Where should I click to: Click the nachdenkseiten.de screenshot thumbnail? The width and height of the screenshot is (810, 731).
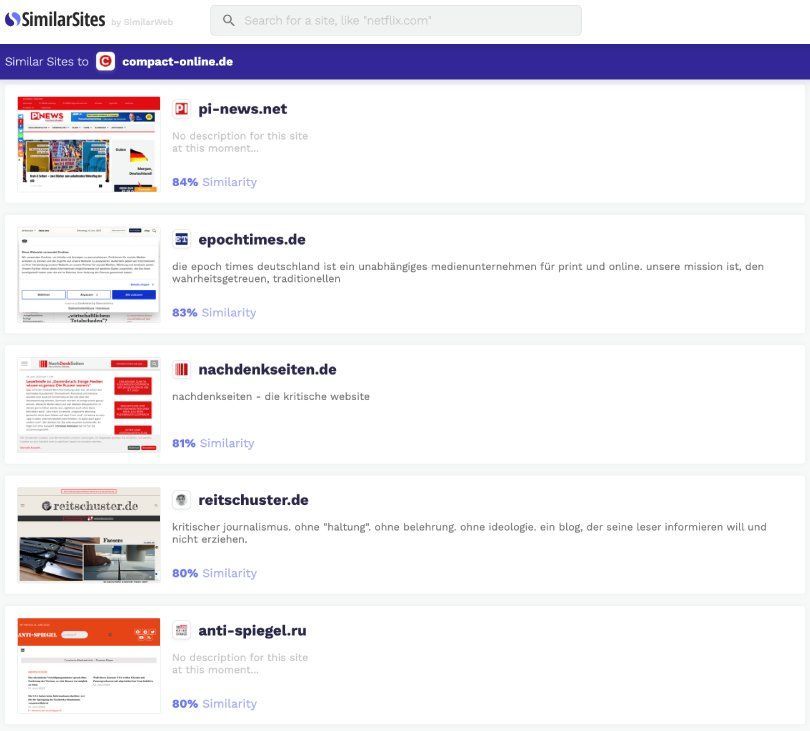click(89, 405)
